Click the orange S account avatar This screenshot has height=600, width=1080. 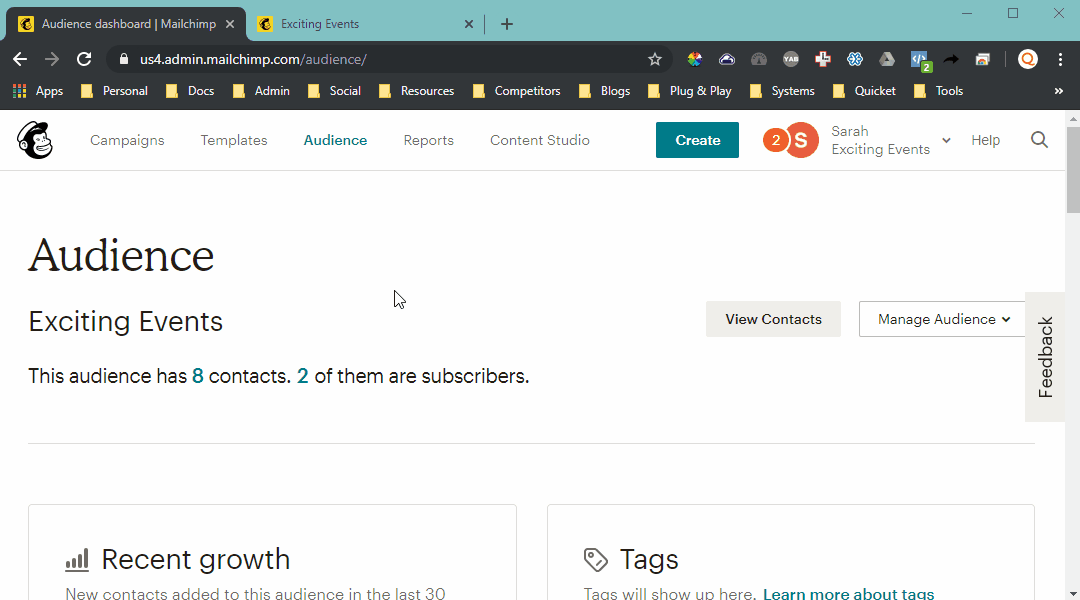point(801,140)
